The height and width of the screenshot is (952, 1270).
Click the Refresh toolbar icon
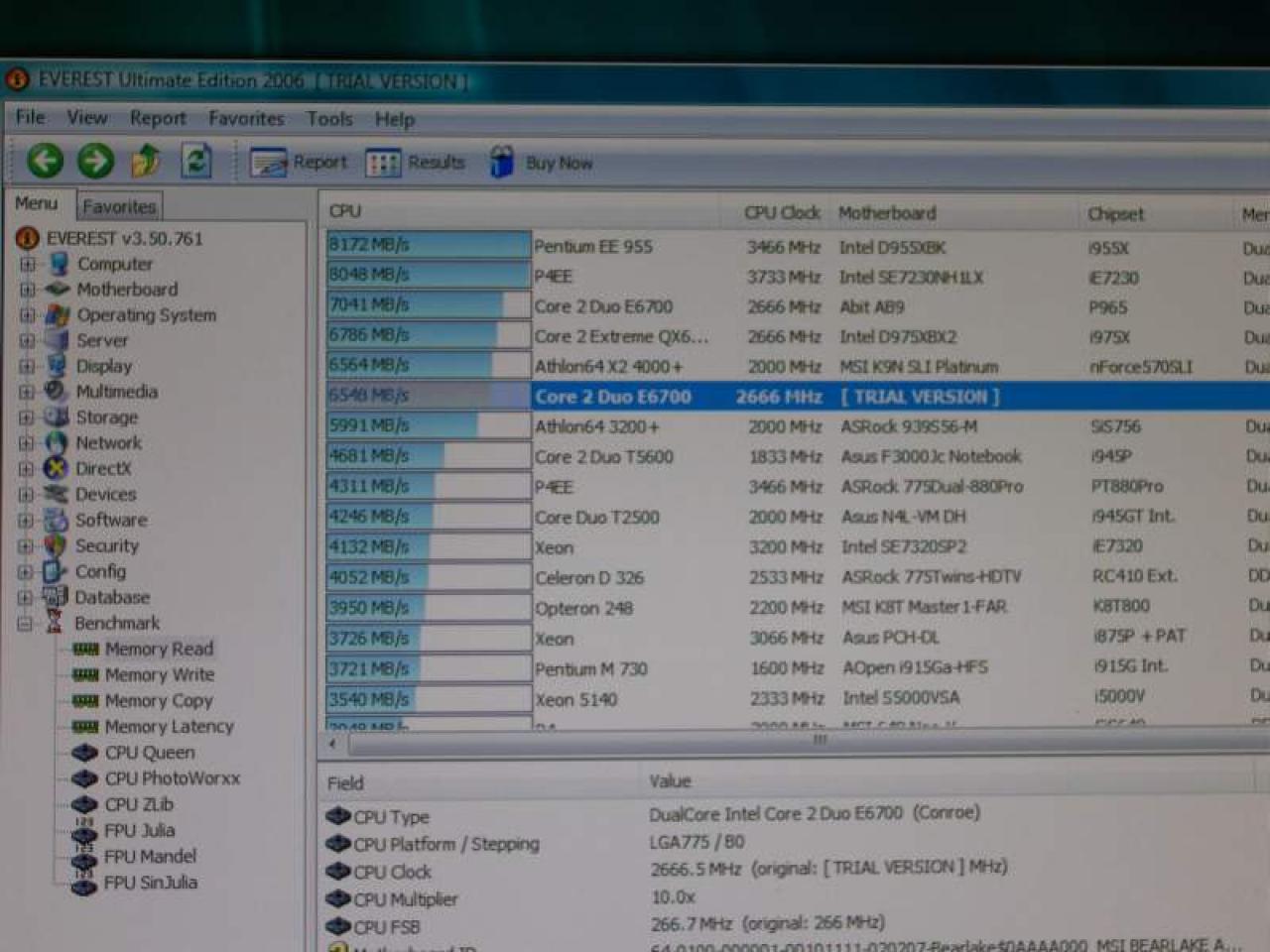pos(196,160)
